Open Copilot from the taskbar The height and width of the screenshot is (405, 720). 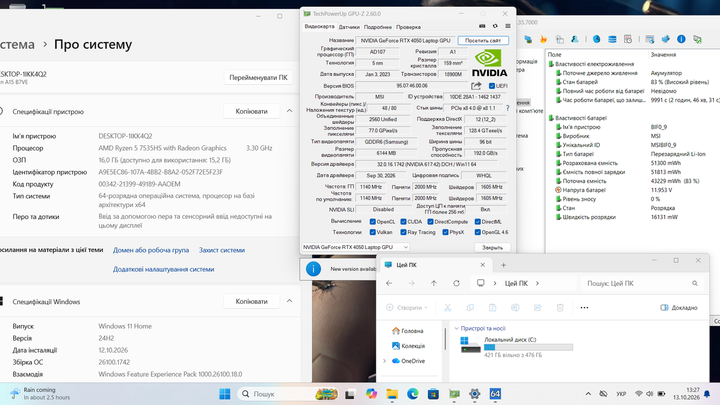(x=371, y=394)
